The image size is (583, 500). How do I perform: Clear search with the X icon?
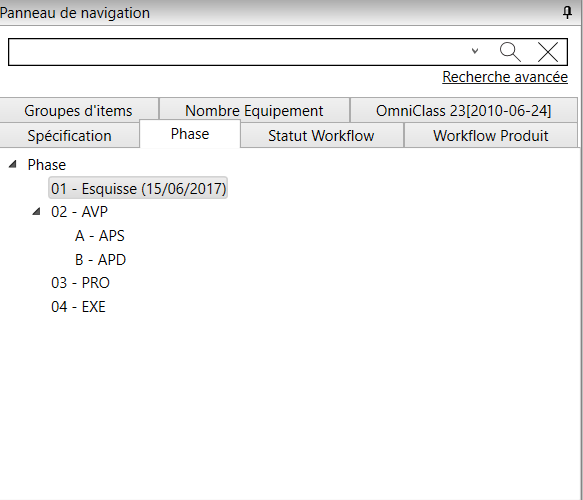pyautogui.click(x=548, y=52)
